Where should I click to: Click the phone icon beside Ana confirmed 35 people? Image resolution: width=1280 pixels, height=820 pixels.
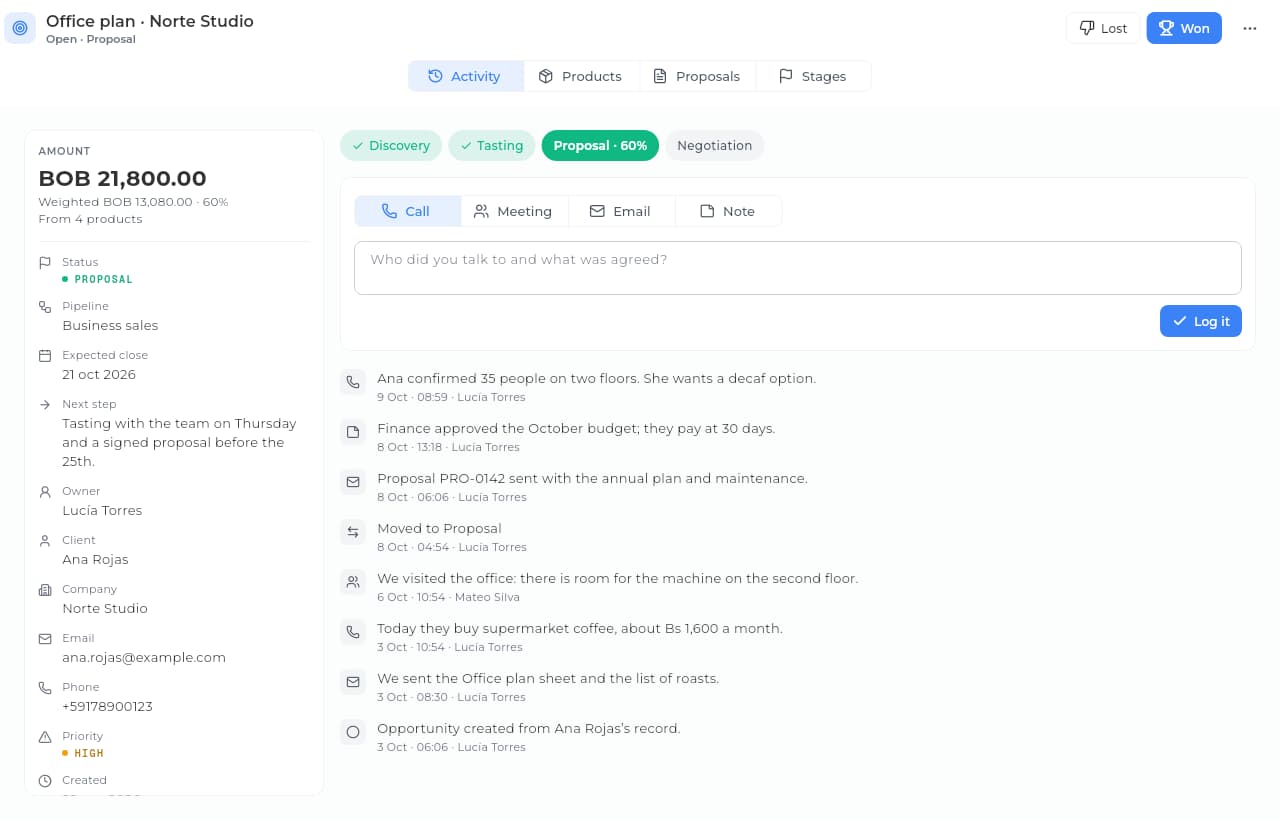pyautogui.click(x=352, y=382)
